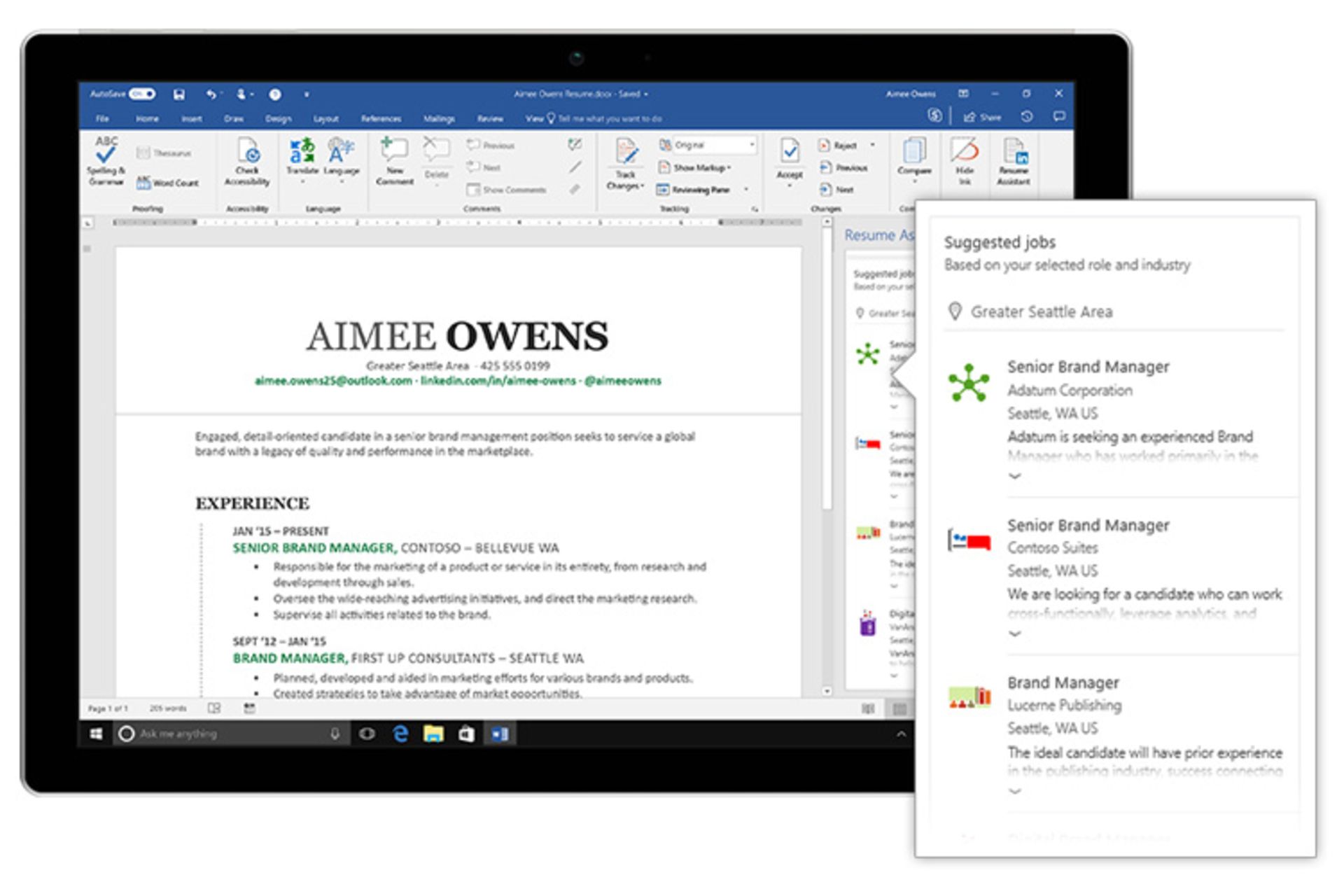Run Spelling & Grammar check

tap(106, 161)
